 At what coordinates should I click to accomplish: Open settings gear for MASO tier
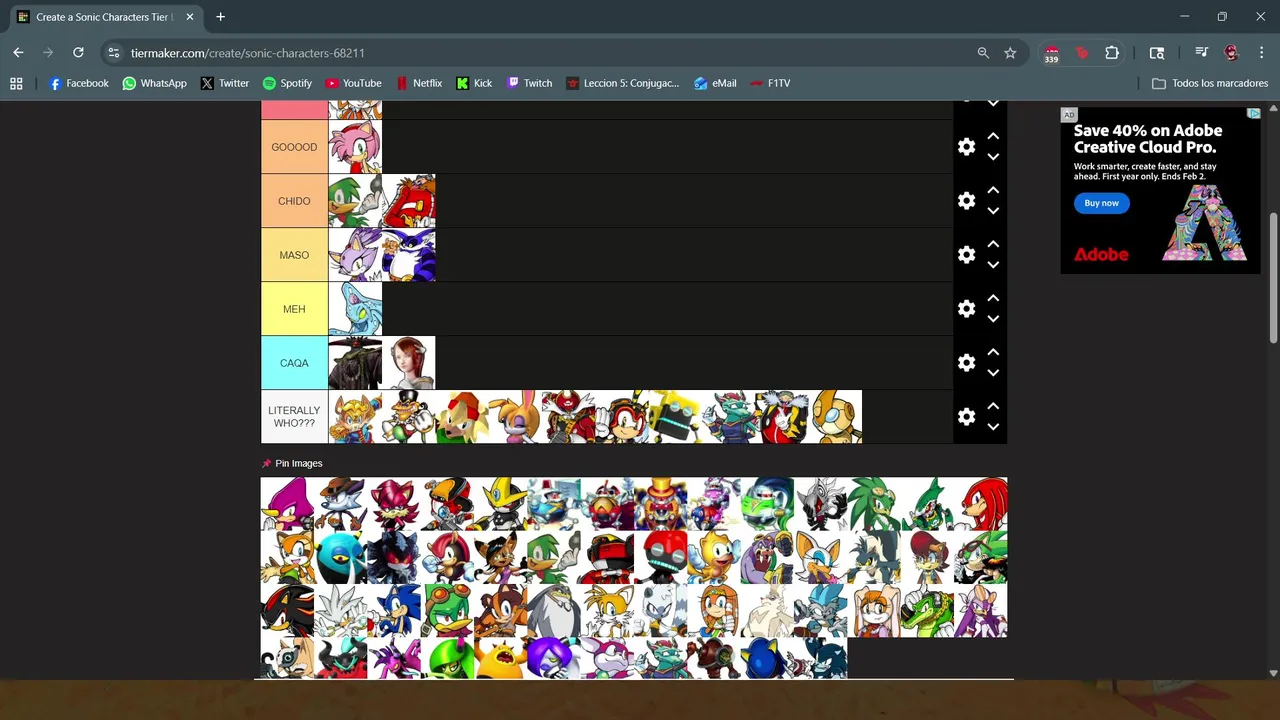966,255
